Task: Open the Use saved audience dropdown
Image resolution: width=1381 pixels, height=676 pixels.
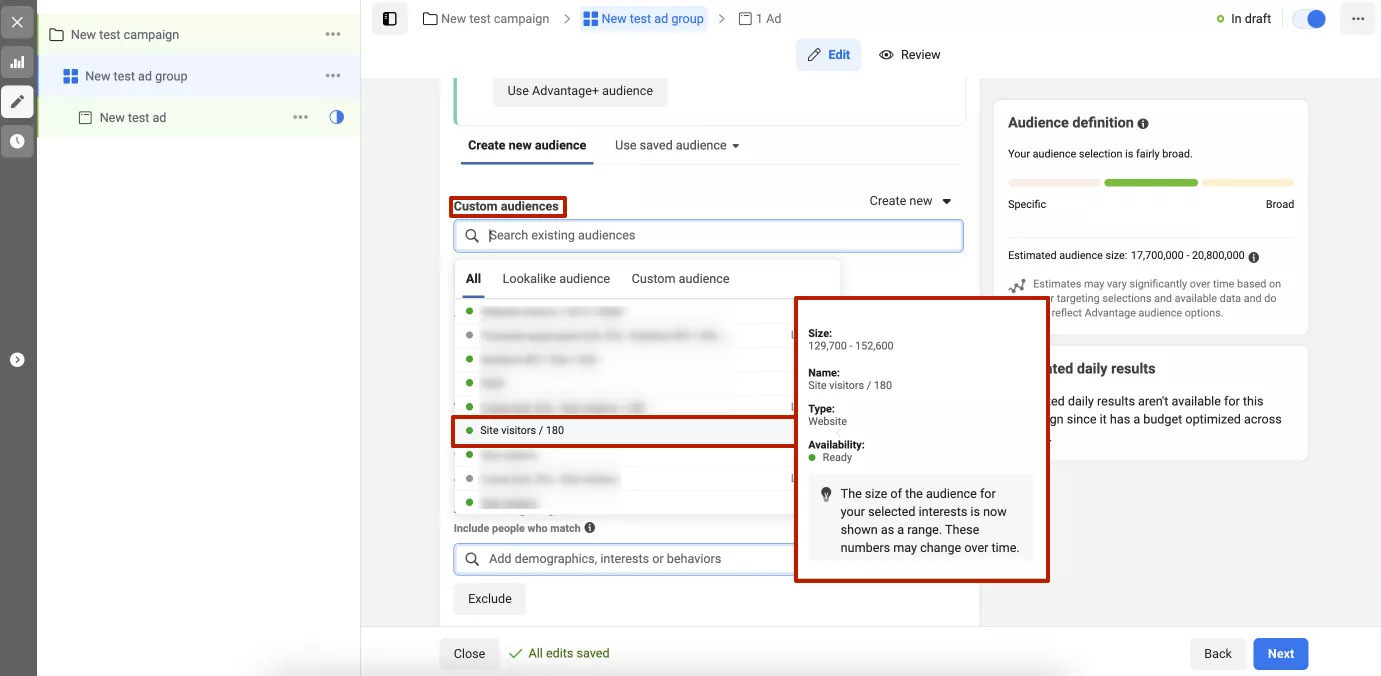Action: (677, 146)
